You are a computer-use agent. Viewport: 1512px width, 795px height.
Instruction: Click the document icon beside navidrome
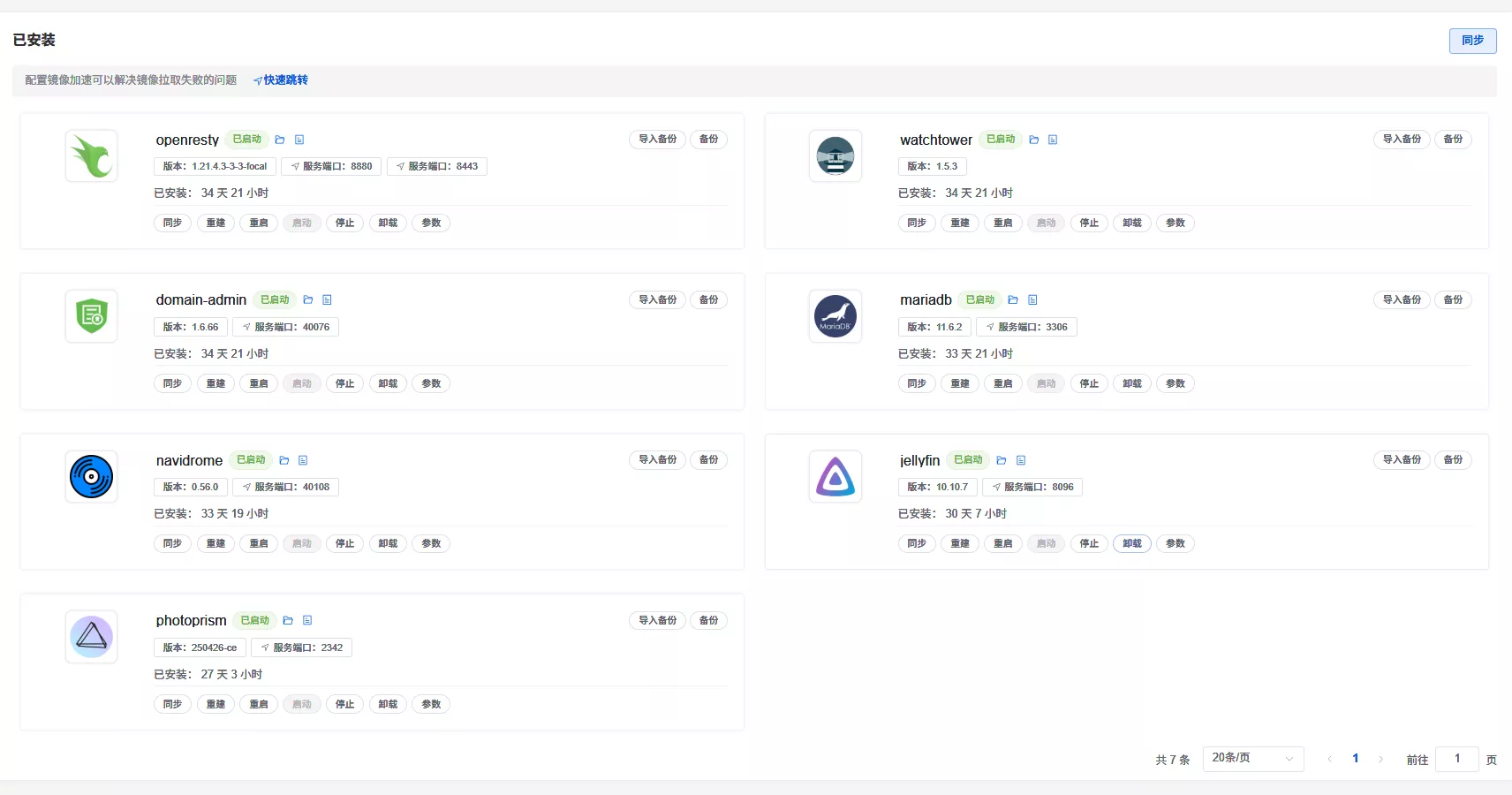[x=303, y=460]
